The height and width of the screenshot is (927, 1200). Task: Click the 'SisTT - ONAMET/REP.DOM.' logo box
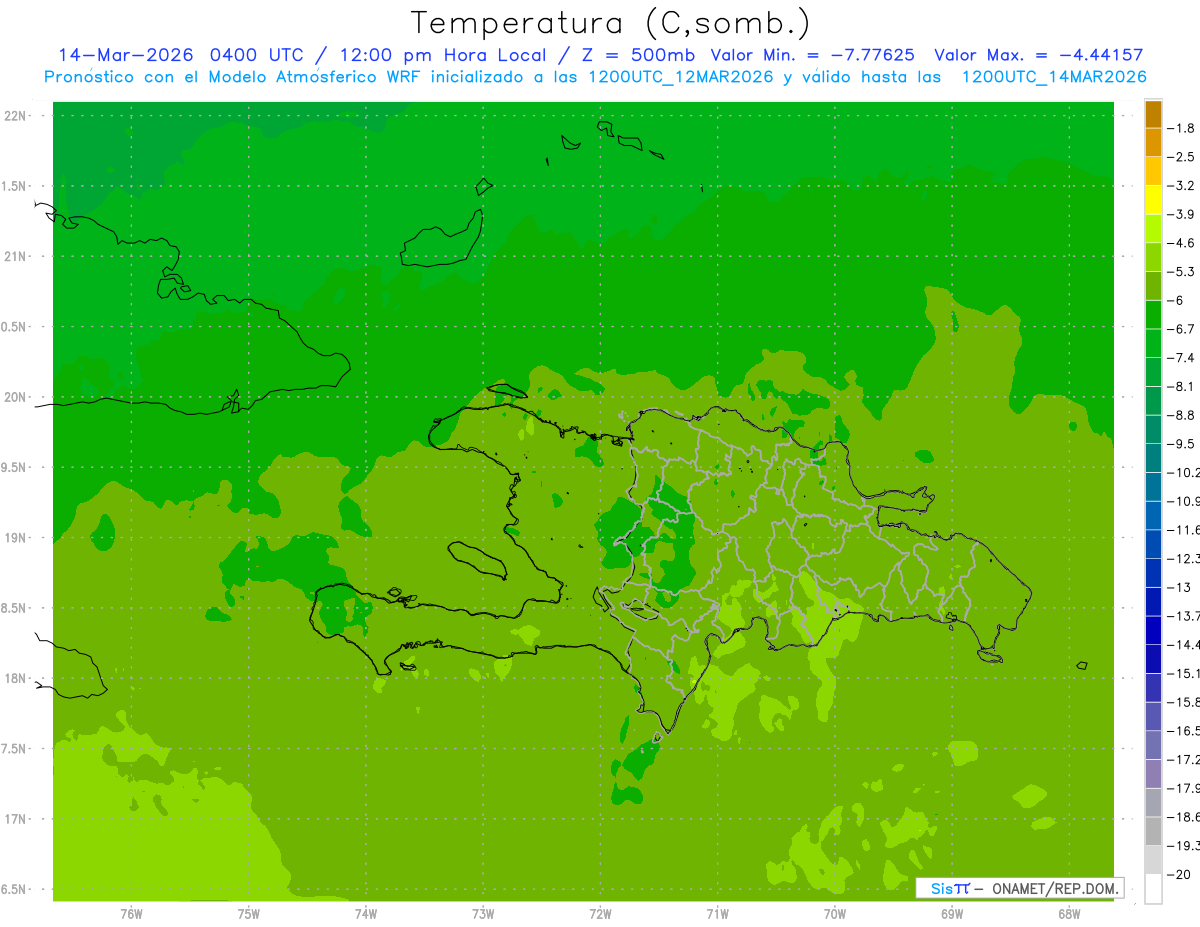(x=1019, y=888)
